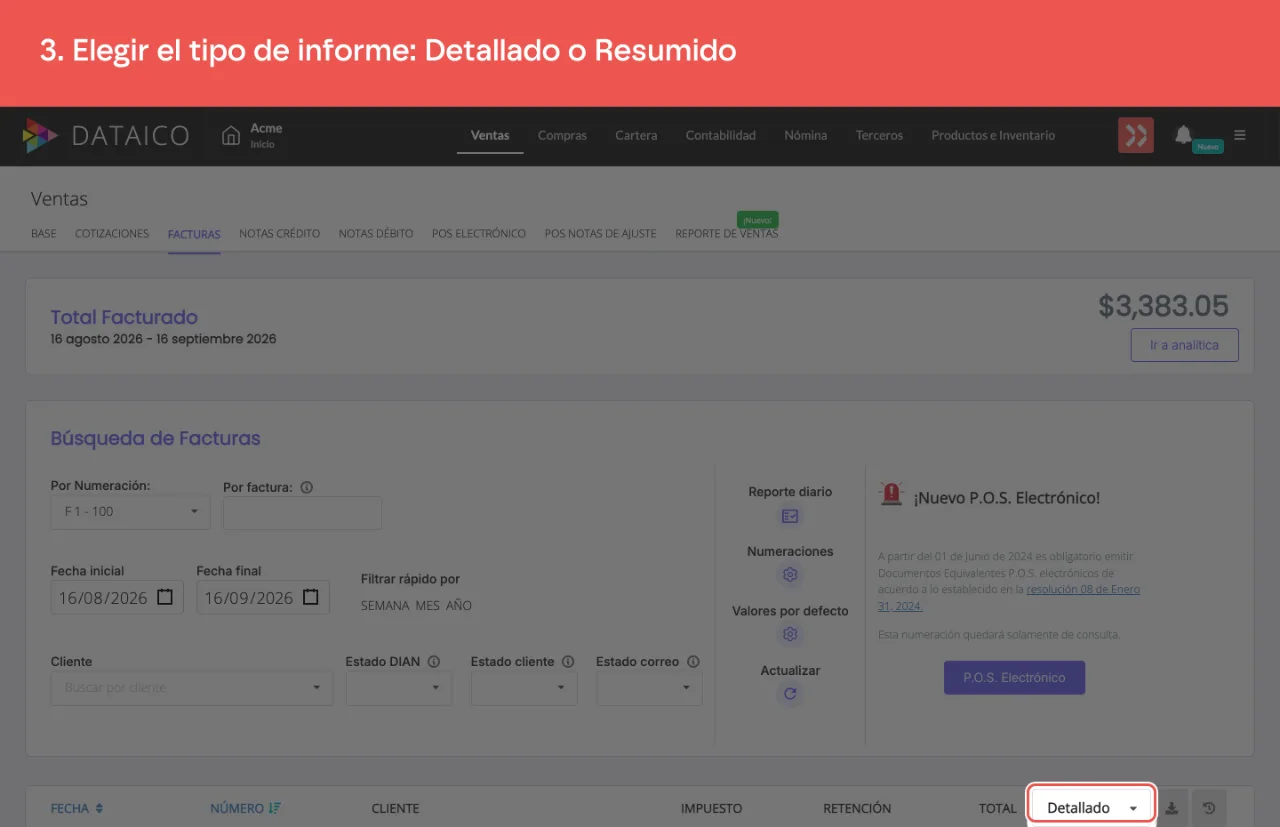Click the Fecha inicial date field
The image size is (1280, 827).
click(117, 597)
